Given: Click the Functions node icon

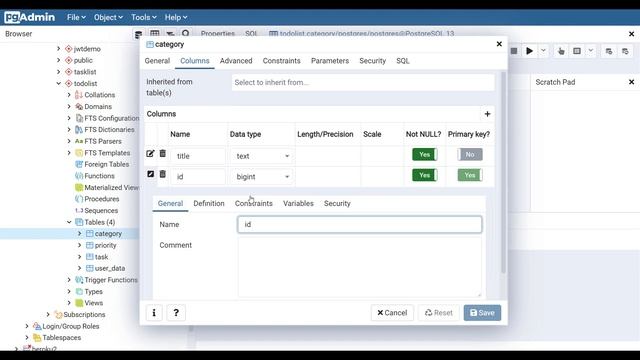Looking at the screenshot, I should click(79, 176).
